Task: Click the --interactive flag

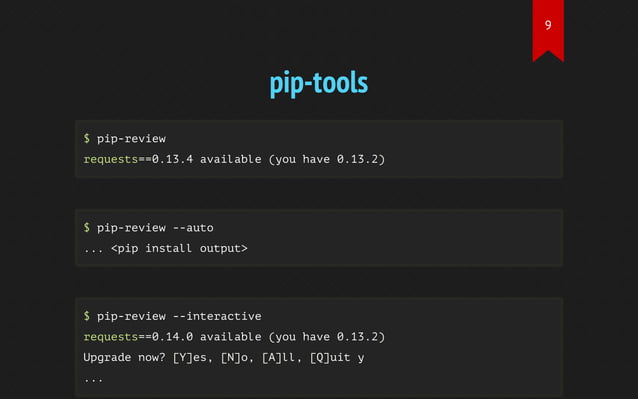Action: click(217, 316)
